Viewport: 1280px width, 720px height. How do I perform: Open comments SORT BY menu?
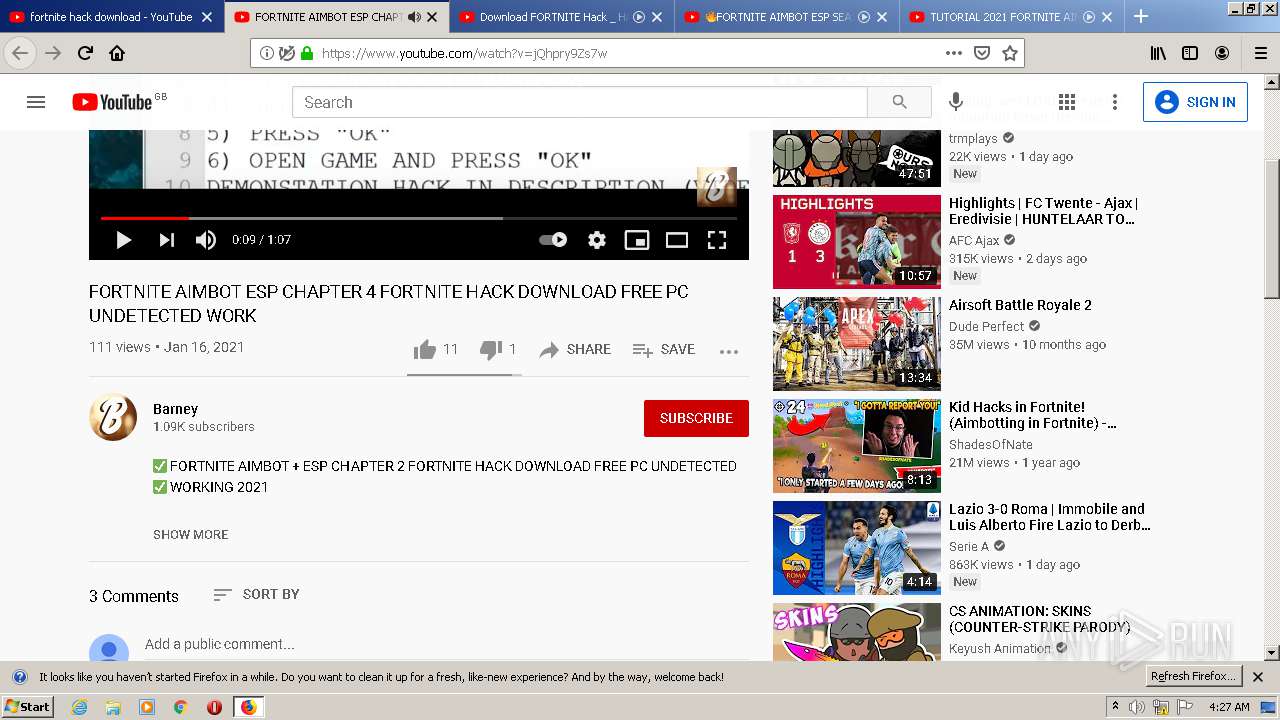click(x=256, y=594)
